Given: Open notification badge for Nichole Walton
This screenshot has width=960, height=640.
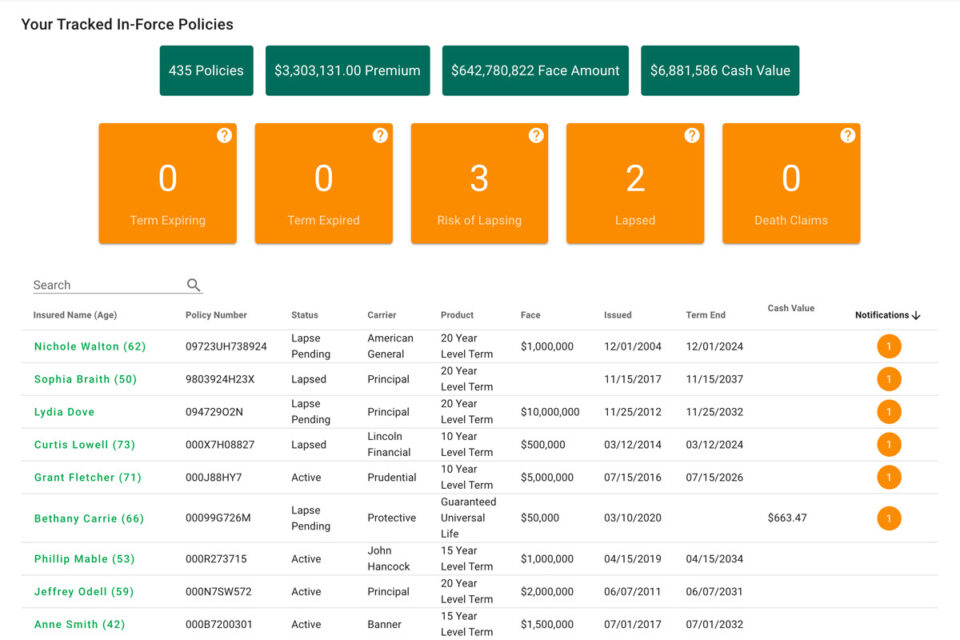Looking at the screenshot, I should 889,347.
